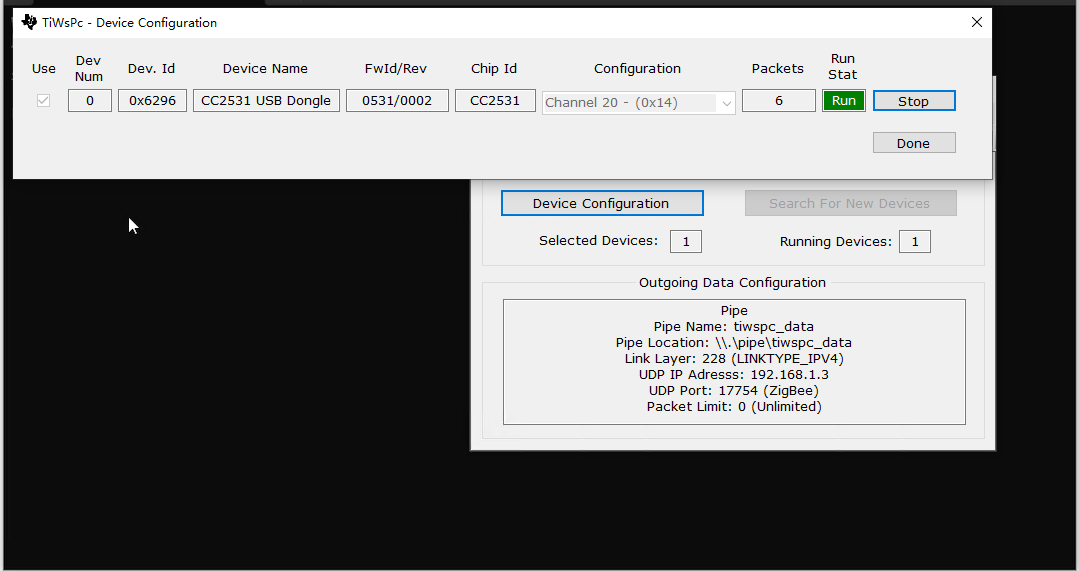Screen dimensions: 1079x571
Task: Click the Device Name column header
Action: tap(265, 69)
